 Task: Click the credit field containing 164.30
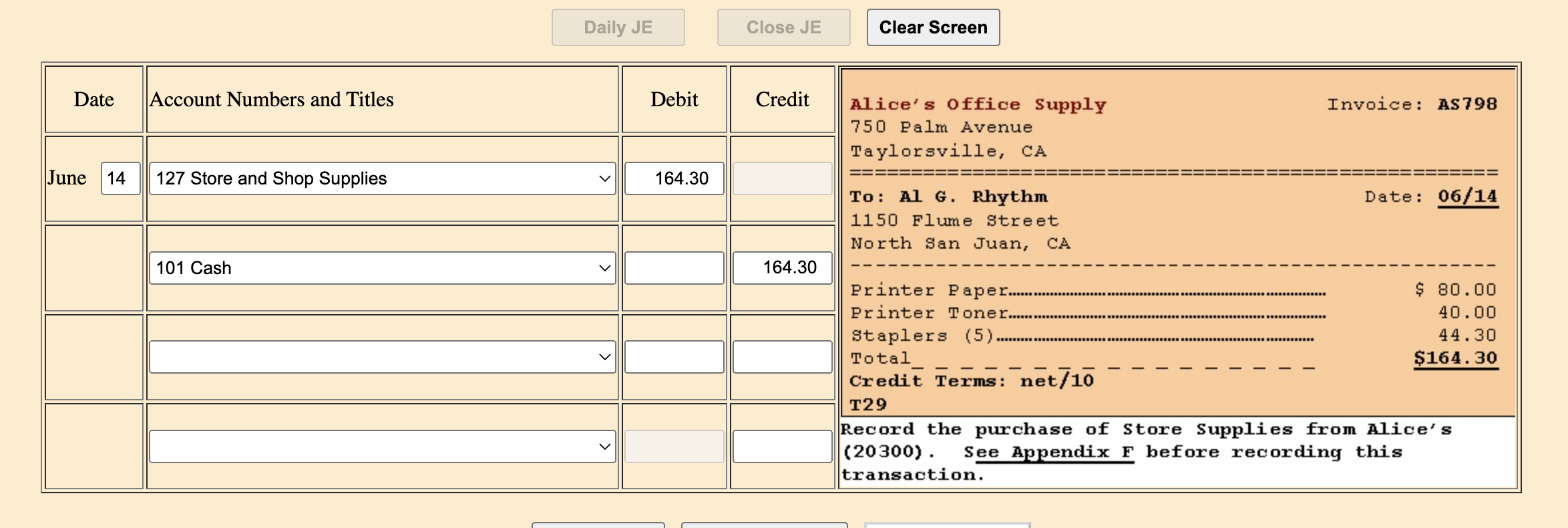(782, 268)
